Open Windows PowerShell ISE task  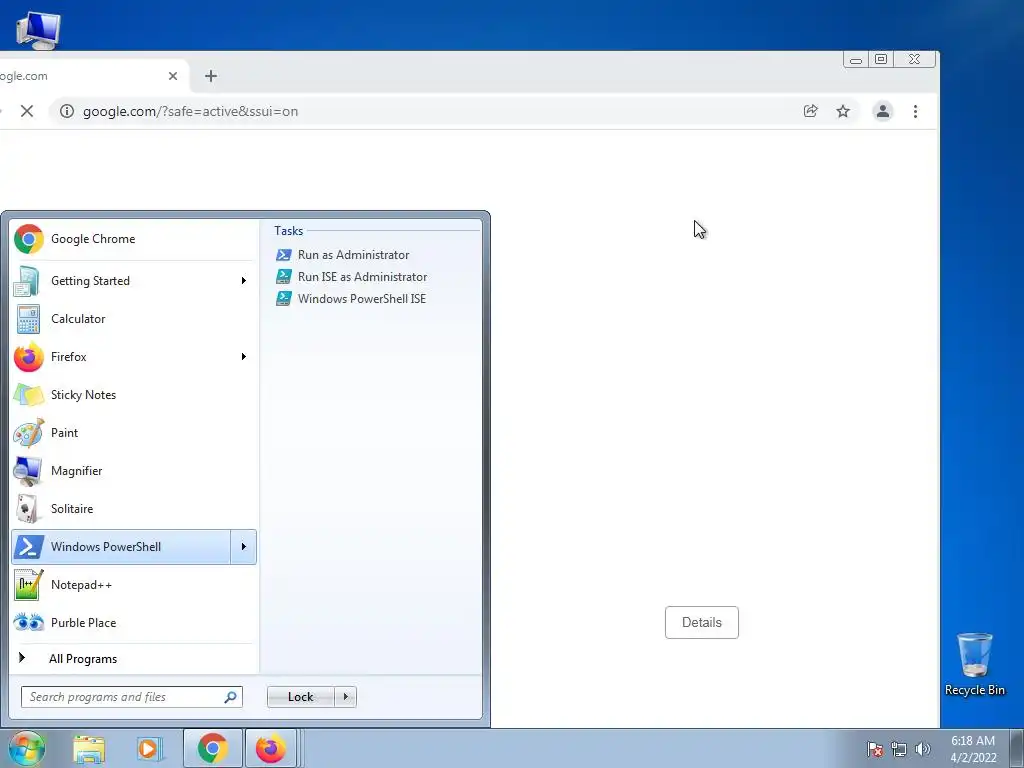tap(351, 298)
